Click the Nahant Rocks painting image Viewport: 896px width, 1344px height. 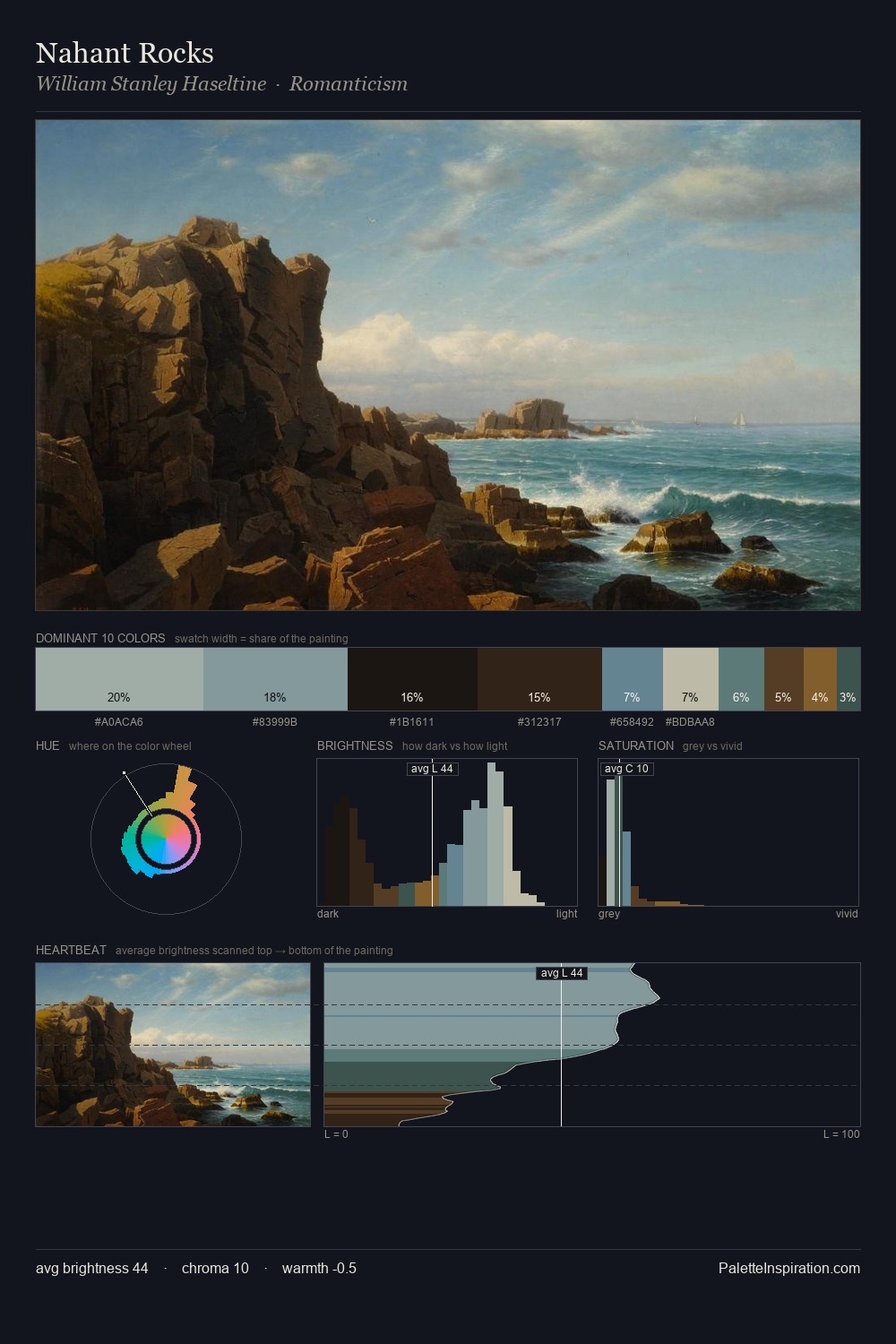coord(448,366)
